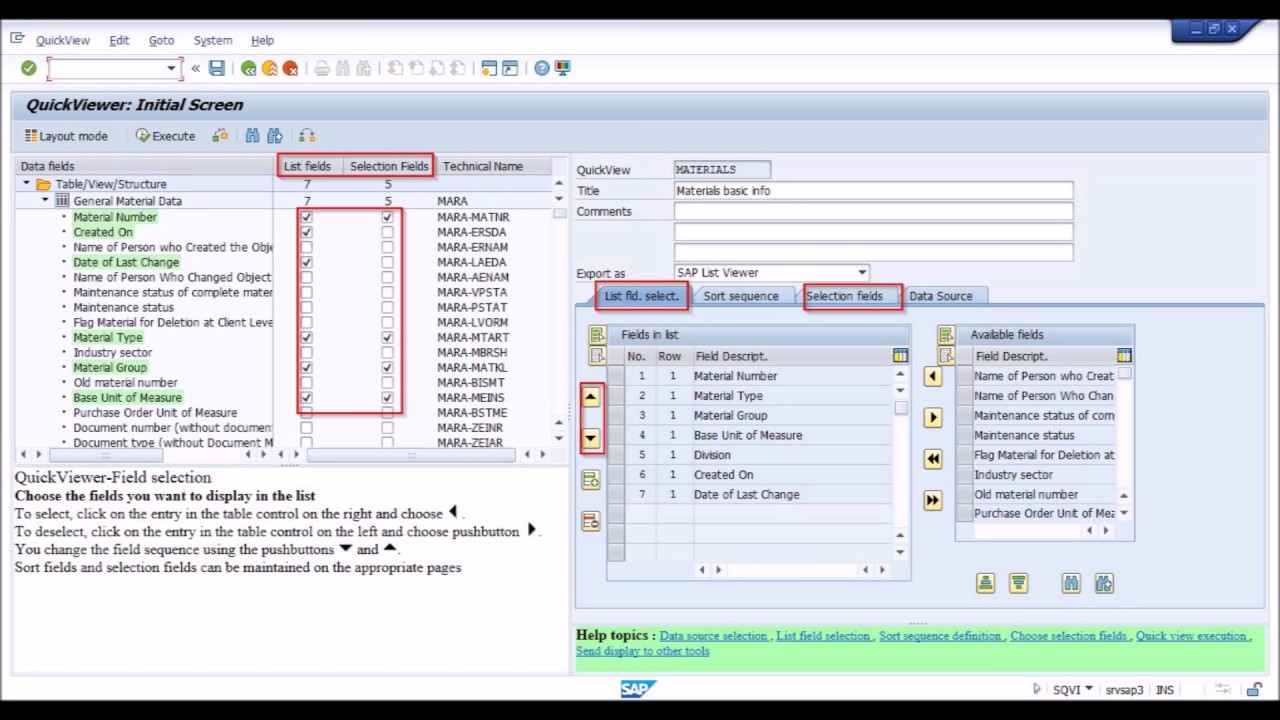Switch to the Selection fields tab

pos(845,296)
